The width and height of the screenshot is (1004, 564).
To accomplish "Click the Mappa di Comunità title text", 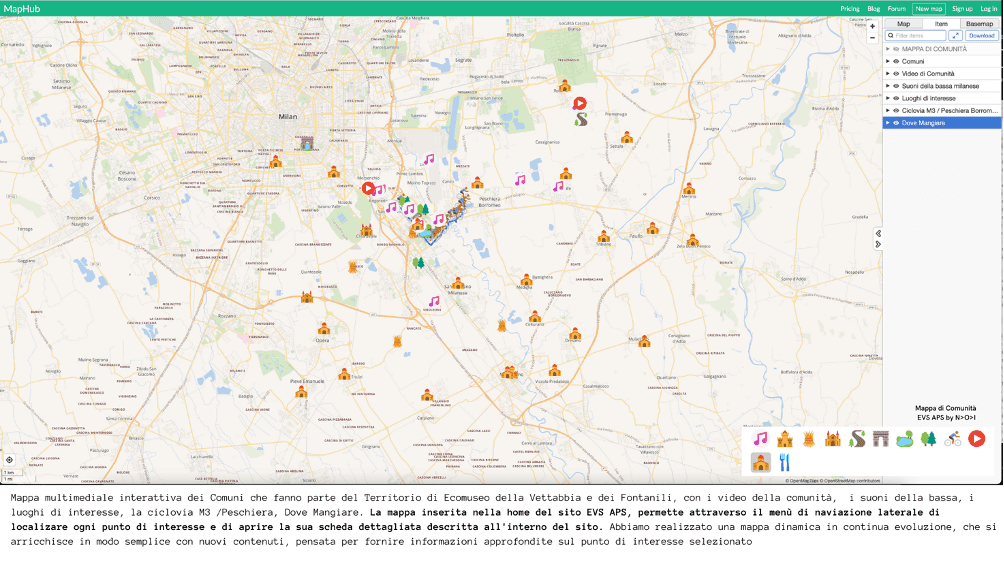I will coord(946,408).
